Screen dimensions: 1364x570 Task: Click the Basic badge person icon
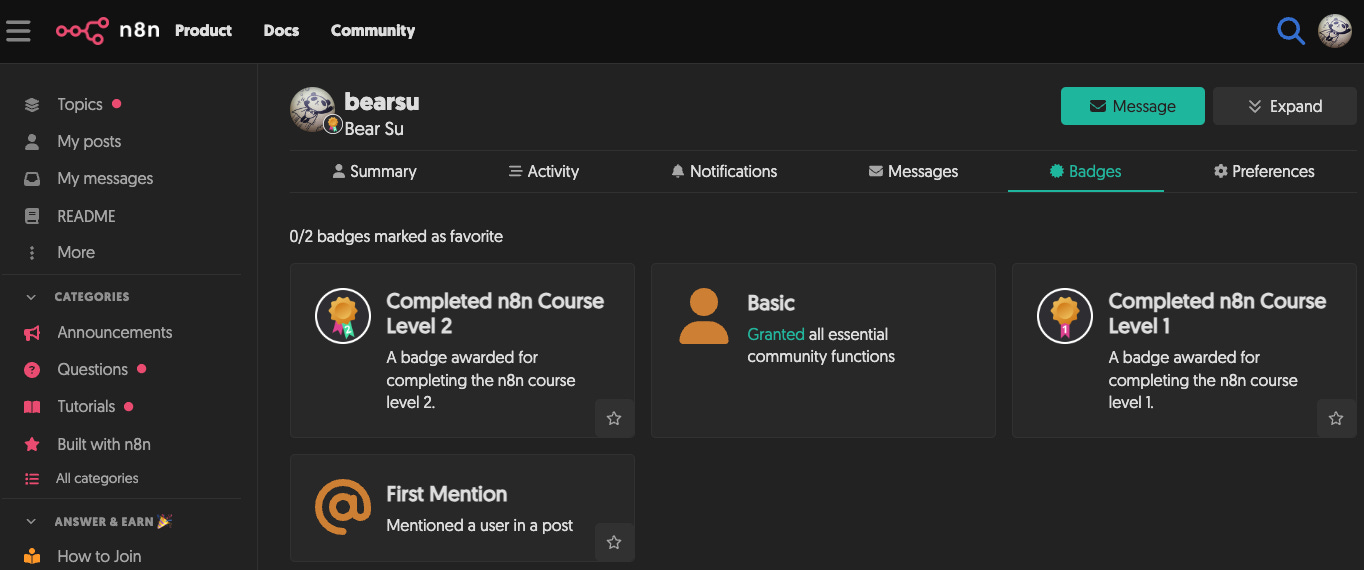coord(704,316)
